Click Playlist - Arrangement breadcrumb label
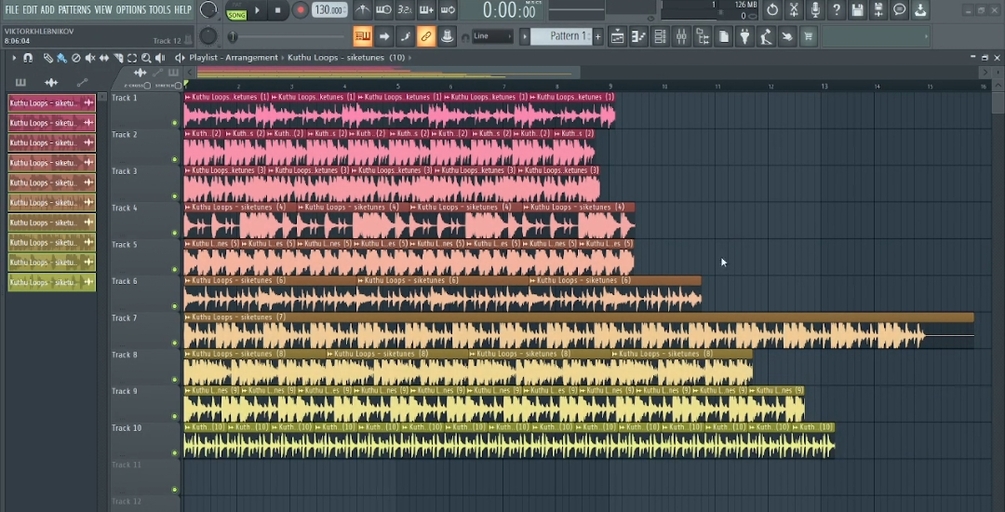The width and height of the screenshot is (1005, 512). (x=233, y=58)
